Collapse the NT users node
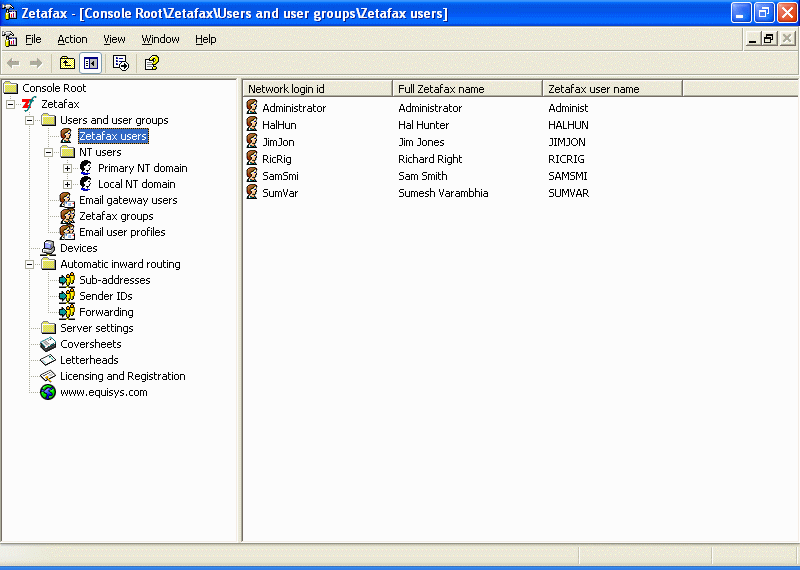800x570 pixels. 48,153
